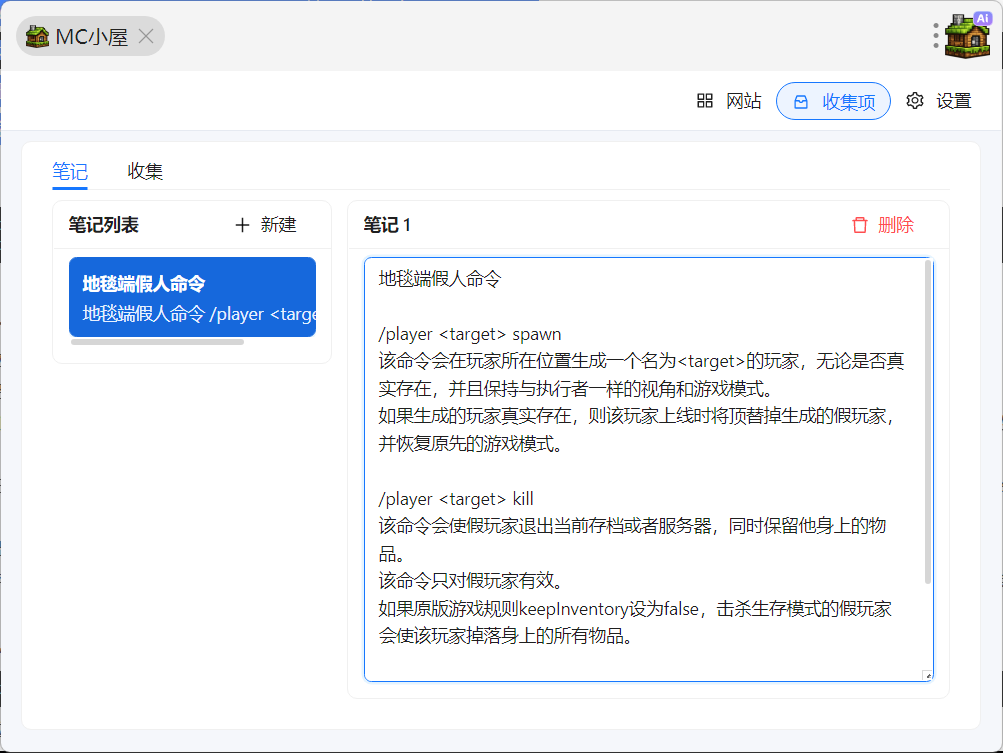1003x753 pixels.
Task: Click the text area resize handle
Action: click(927, 676)
